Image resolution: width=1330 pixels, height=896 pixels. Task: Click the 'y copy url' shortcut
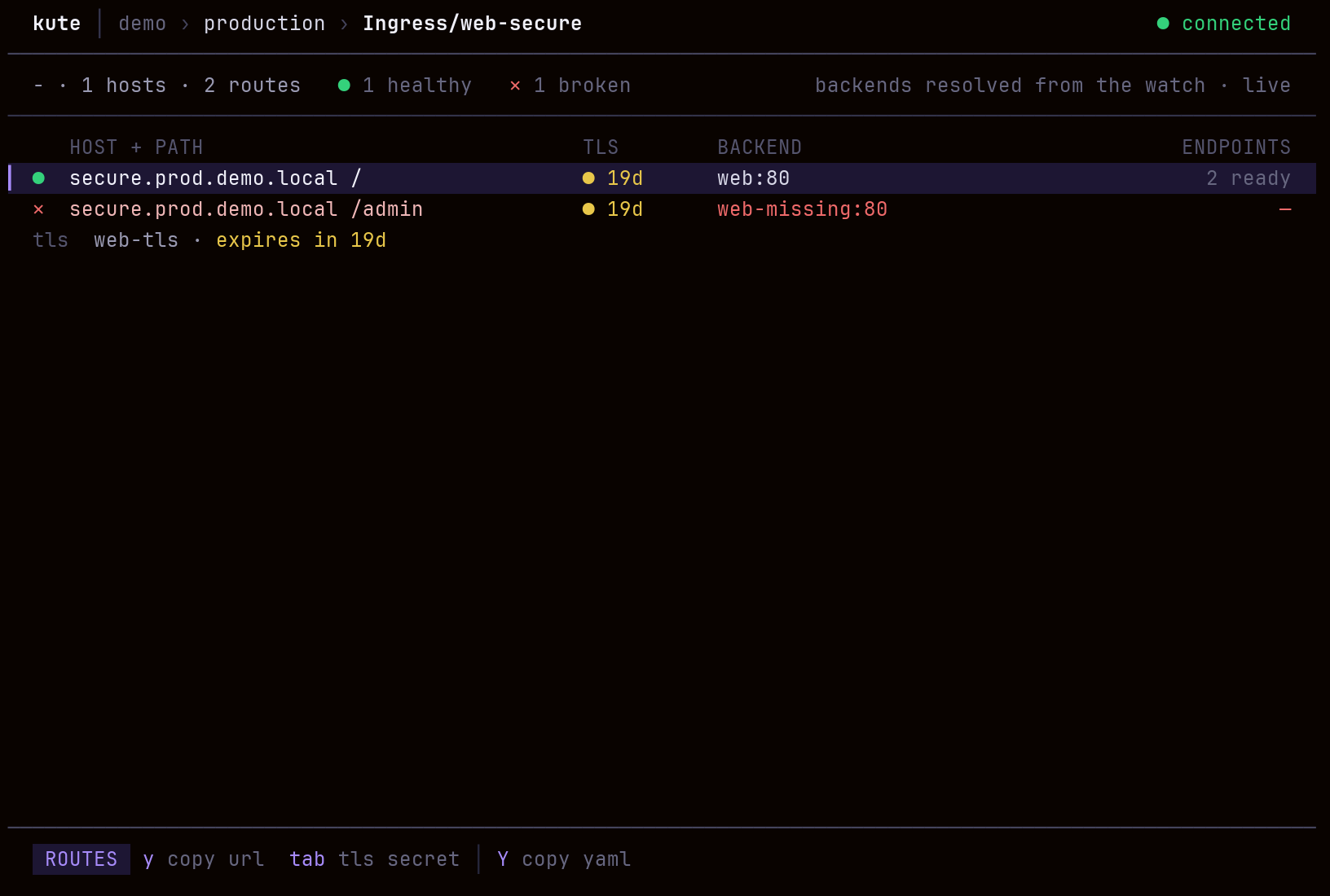point(203,859)
